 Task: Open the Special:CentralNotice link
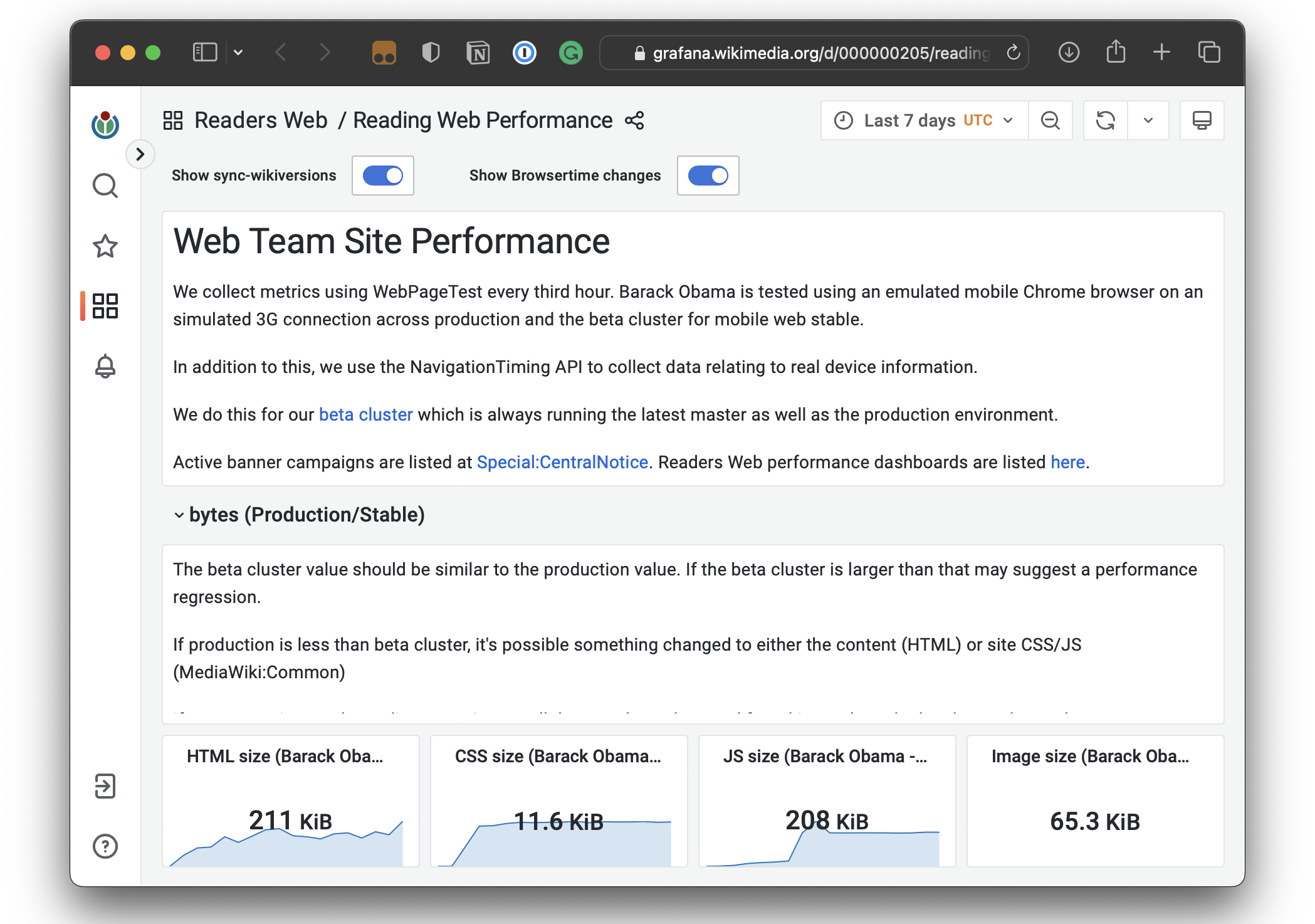point(562,462)
